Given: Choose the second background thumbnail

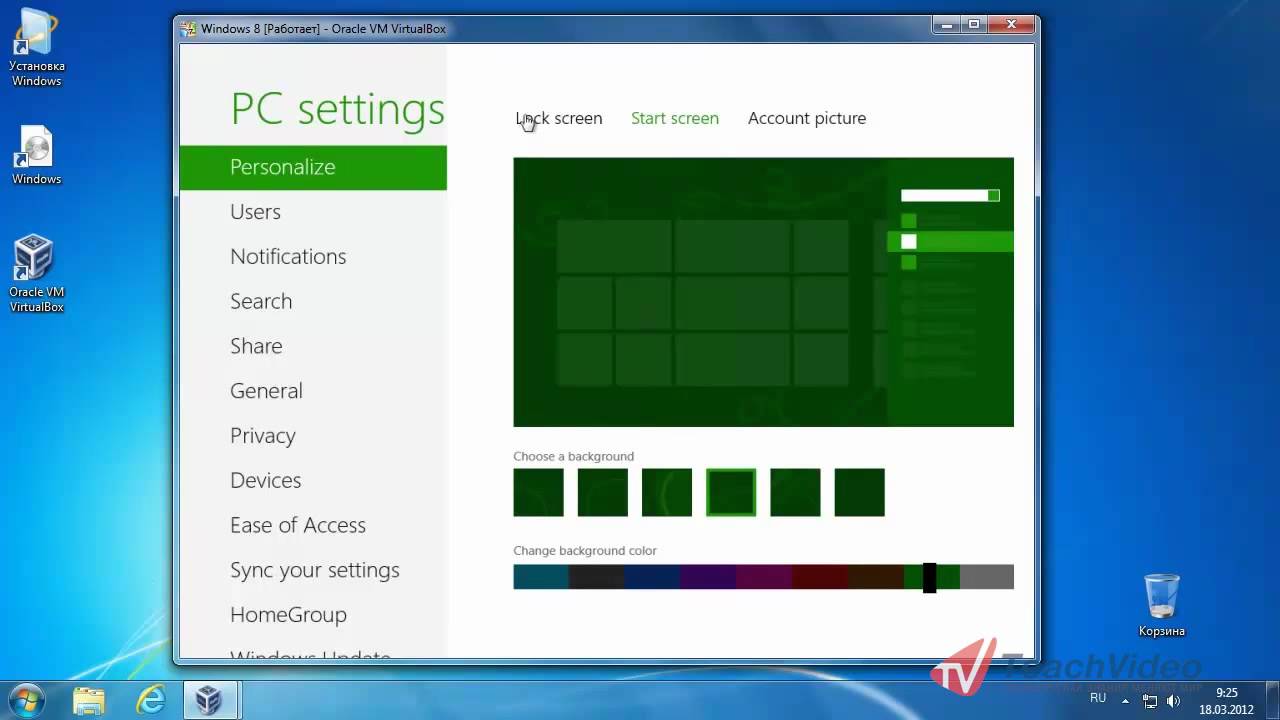Looking at the screenshot, I should [602, 492].
